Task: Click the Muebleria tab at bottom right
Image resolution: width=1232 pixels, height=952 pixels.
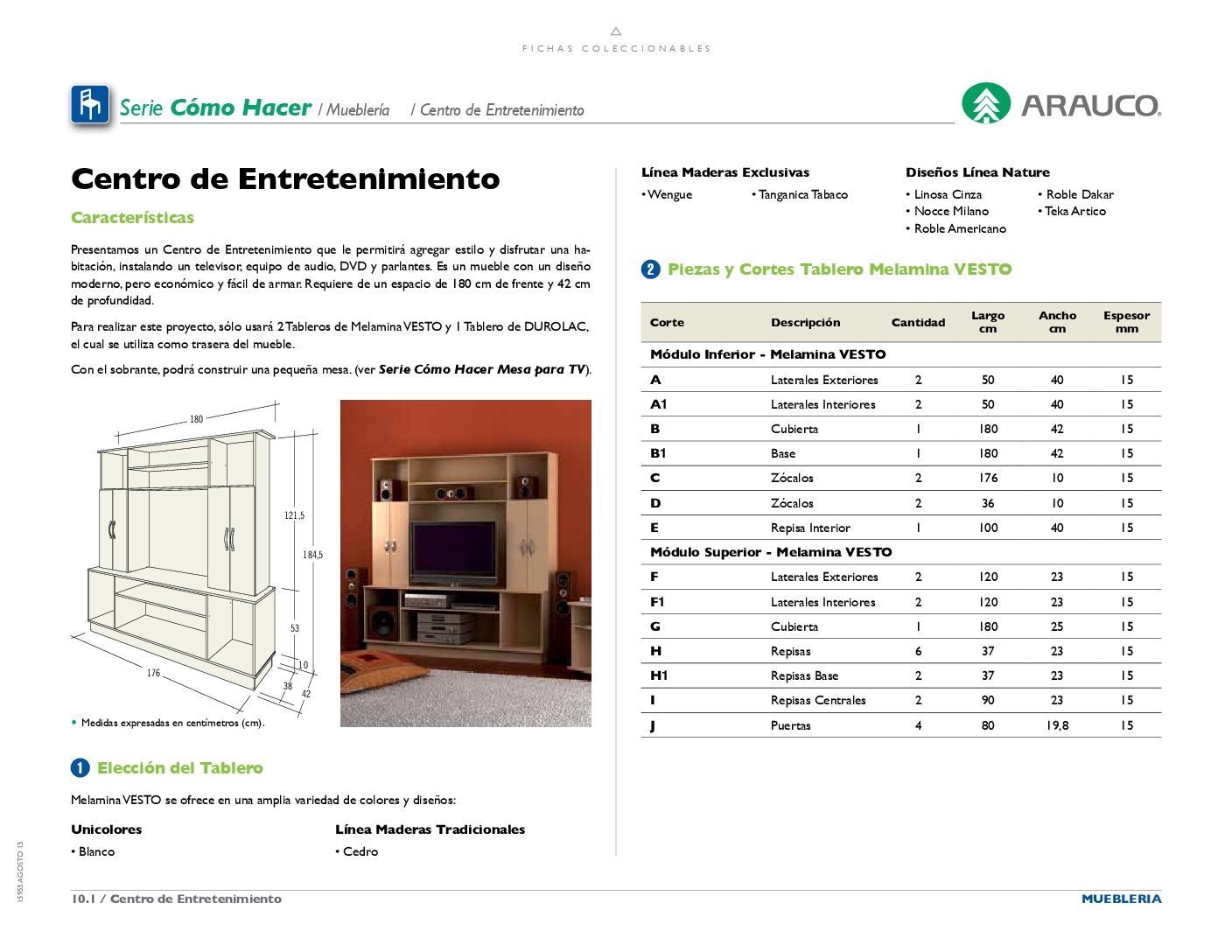Action: tap(1123, 899)
